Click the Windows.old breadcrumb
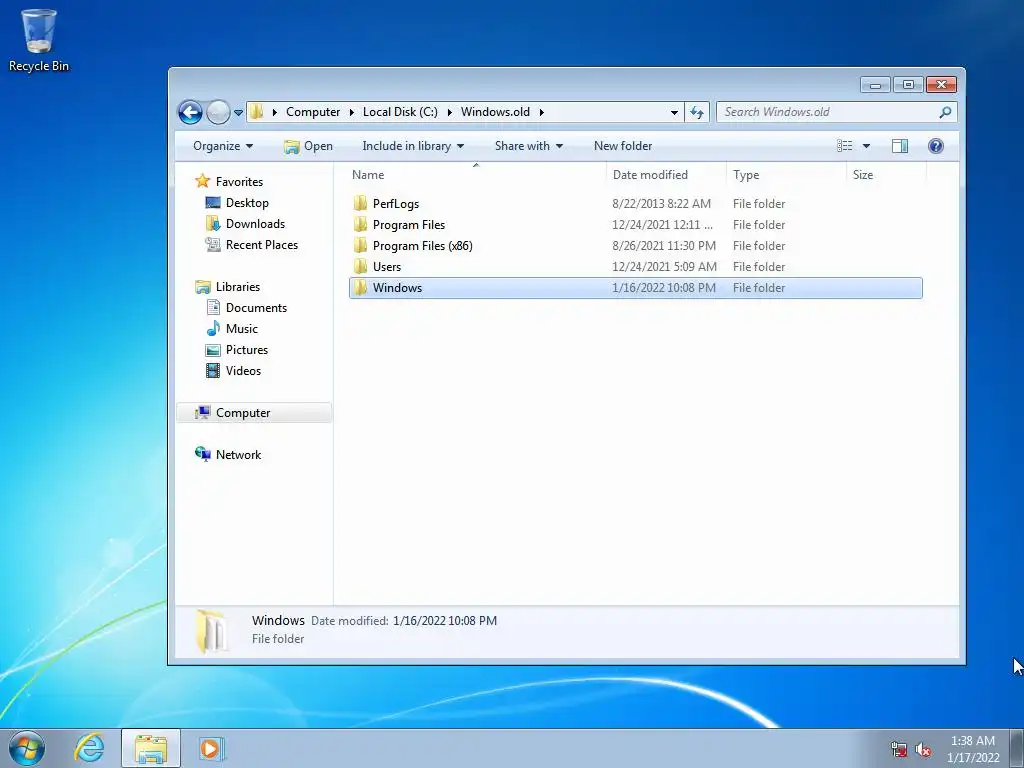The height and width of the screenshot is (768, 1024). pyautogui.click(x=496, y=112)
